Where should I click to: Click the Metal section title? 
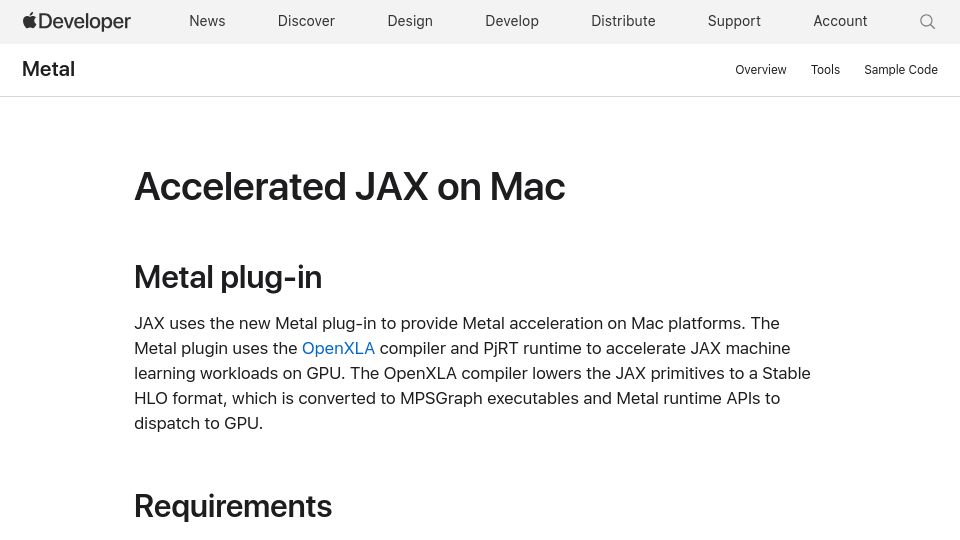point(48,69)
